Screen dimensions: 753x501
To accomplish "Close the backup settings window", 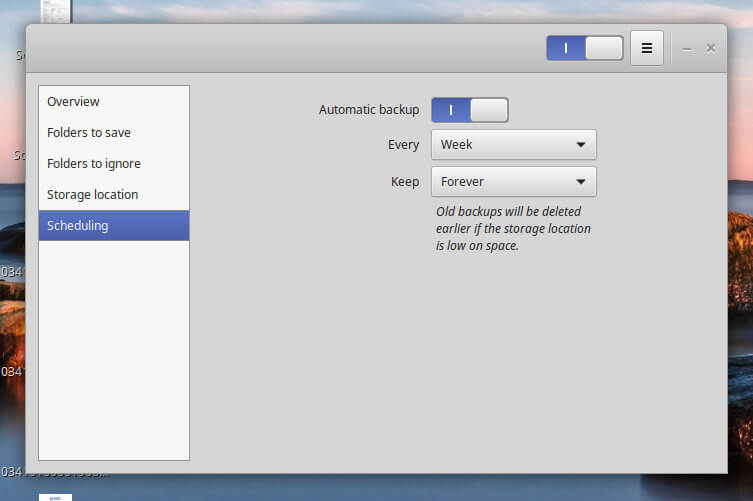I will [x=711, y=48].
